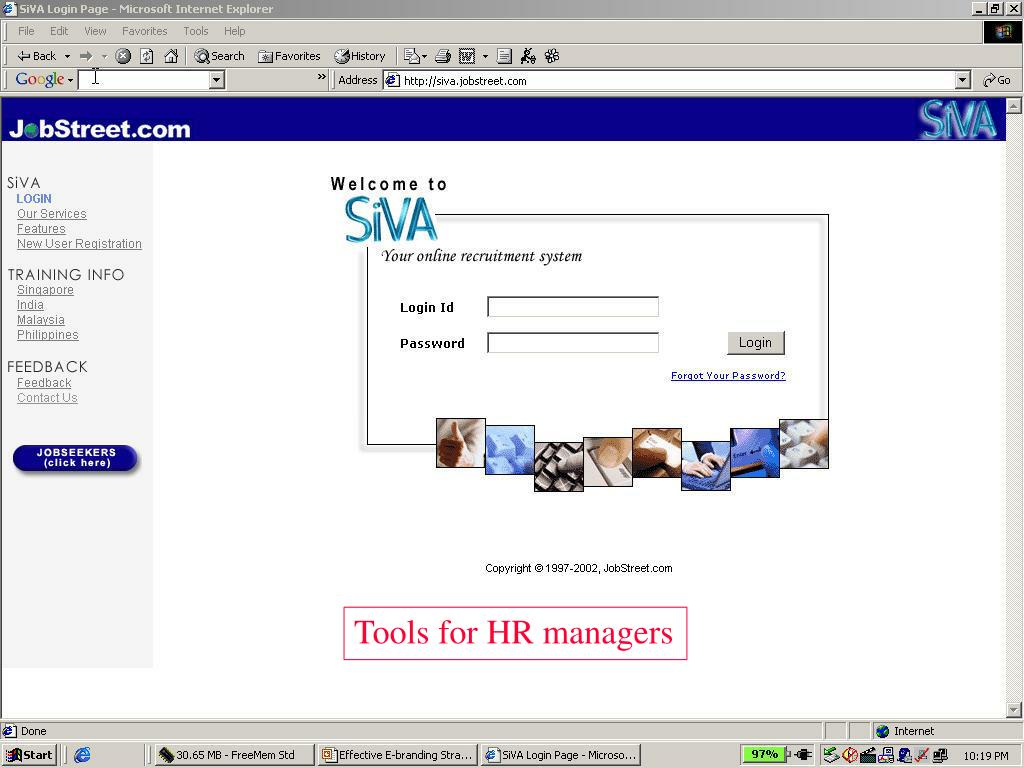
Task: Open the Our Services link
Action: [52, 214]
